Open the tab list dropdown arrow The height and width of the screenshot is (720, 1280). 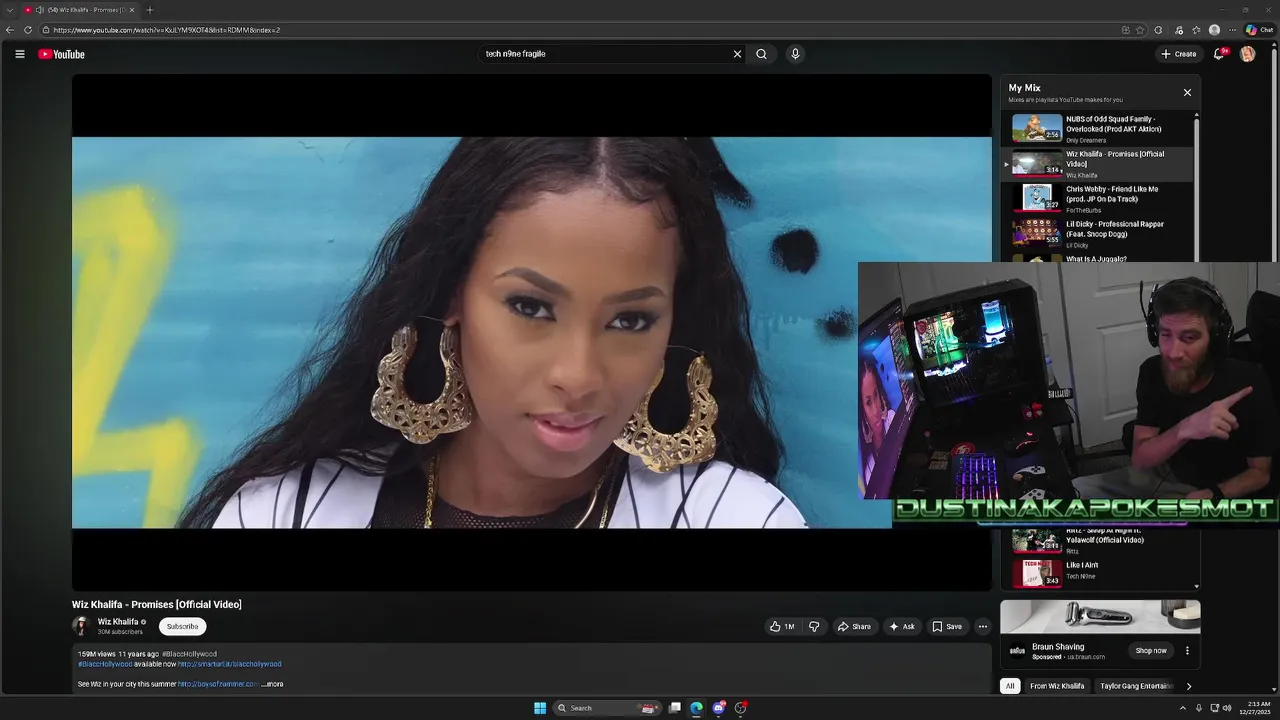pos(8,10)
